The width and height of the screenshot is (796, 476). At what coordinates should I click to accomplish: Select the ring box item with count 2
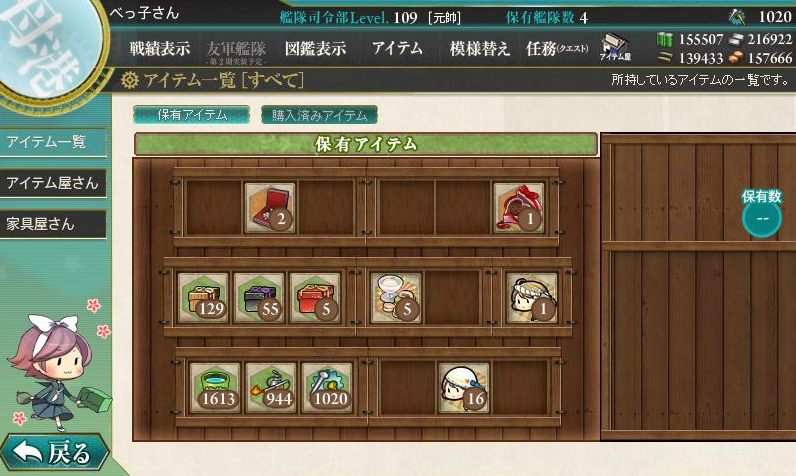[270, 208]
